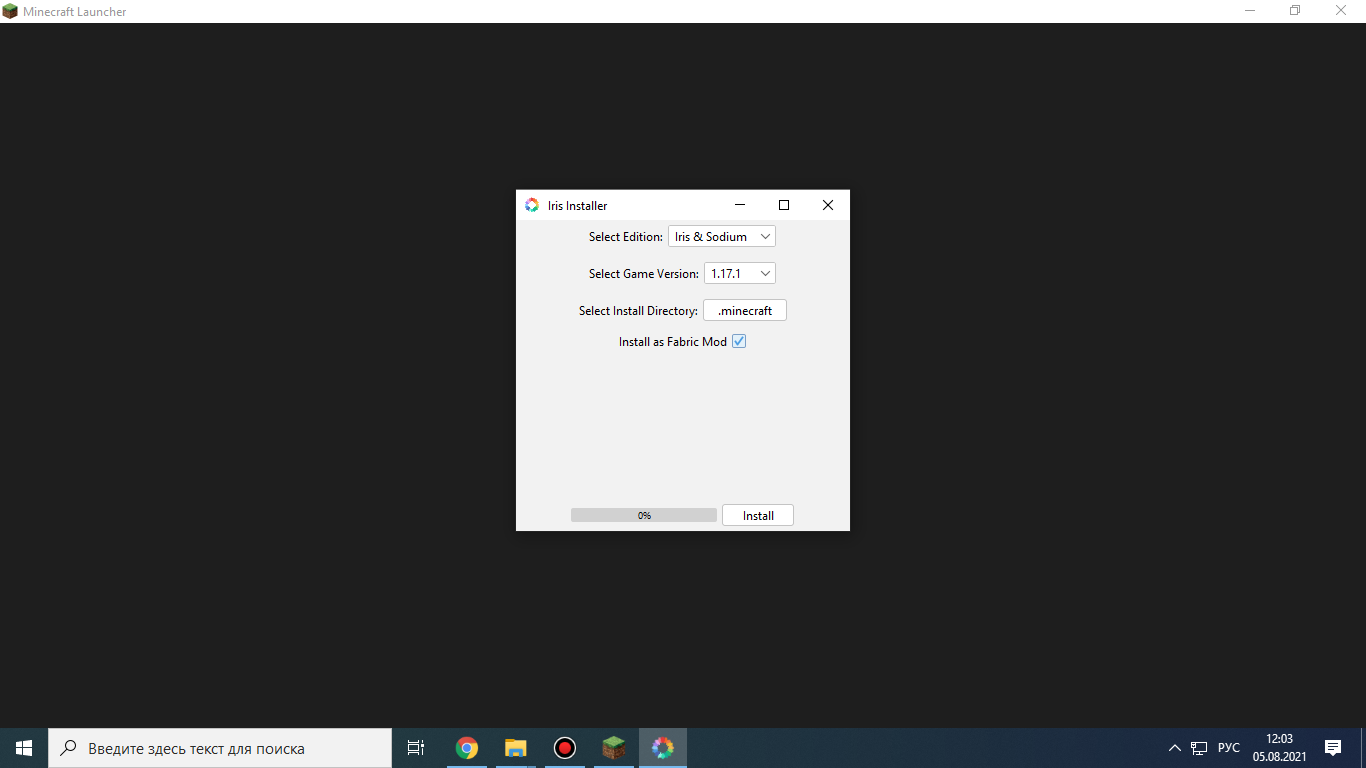1366x768 pixels.
Task: Click the Install button
Action: 758,516
